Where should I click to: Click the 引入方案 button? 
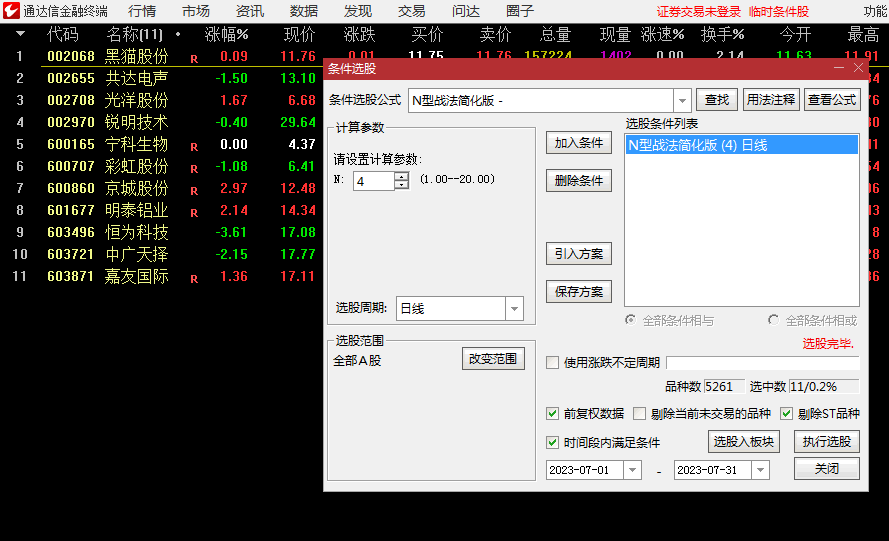(579, 253)
